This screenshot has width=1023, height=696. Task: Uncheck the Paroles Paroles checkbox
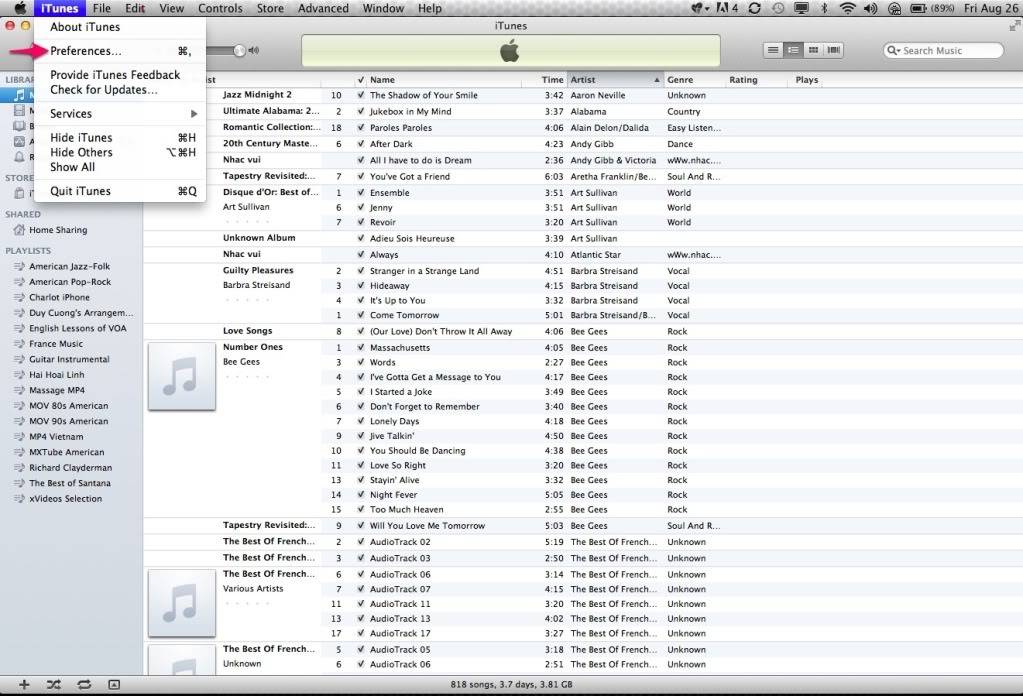[361, 128]
